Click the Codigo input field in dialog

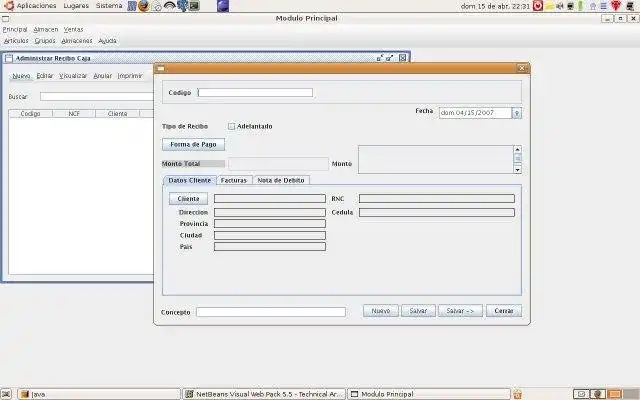[255, 93]
